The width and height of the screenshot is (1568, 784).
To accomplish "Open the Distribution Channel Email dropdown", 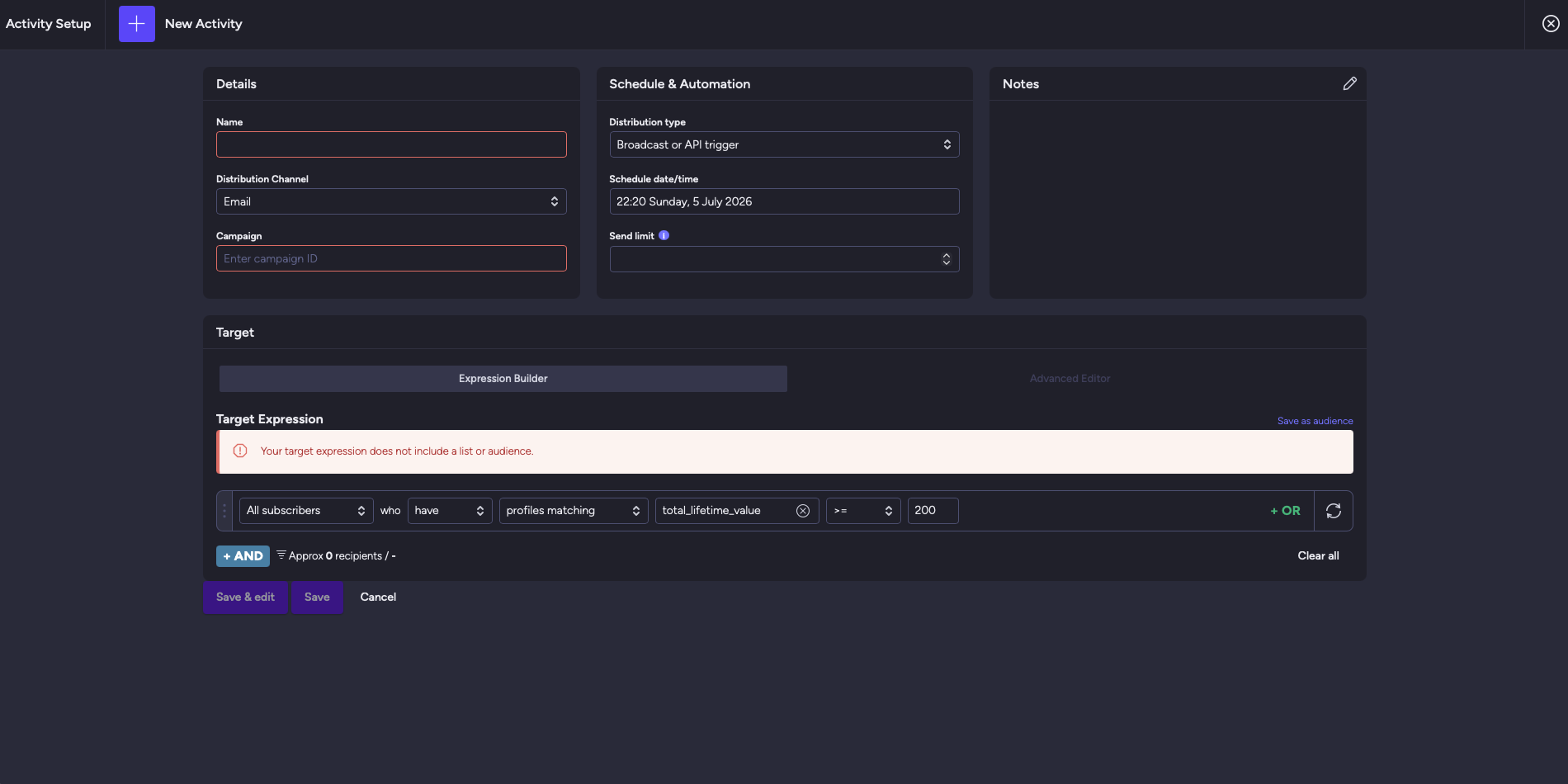I will [391, 201].
